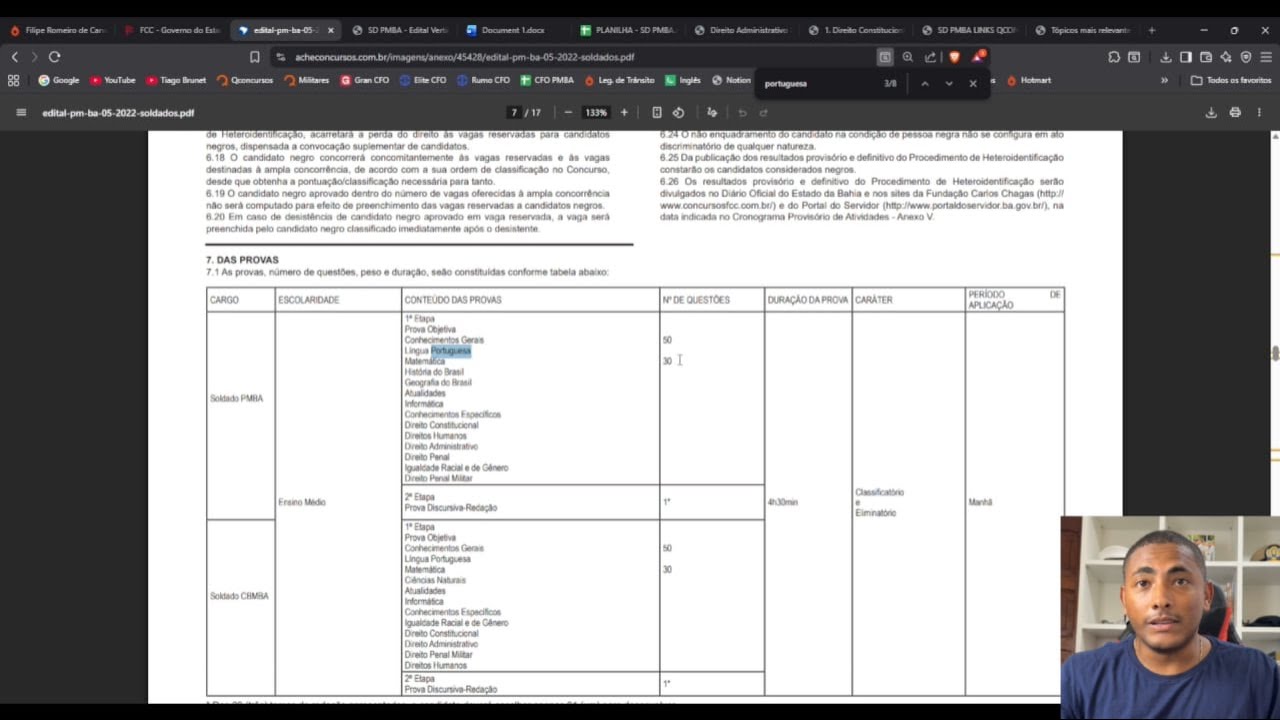Close the find bar
The width and height of the screenshot is (1280, 720).
(x=973, y=83)
